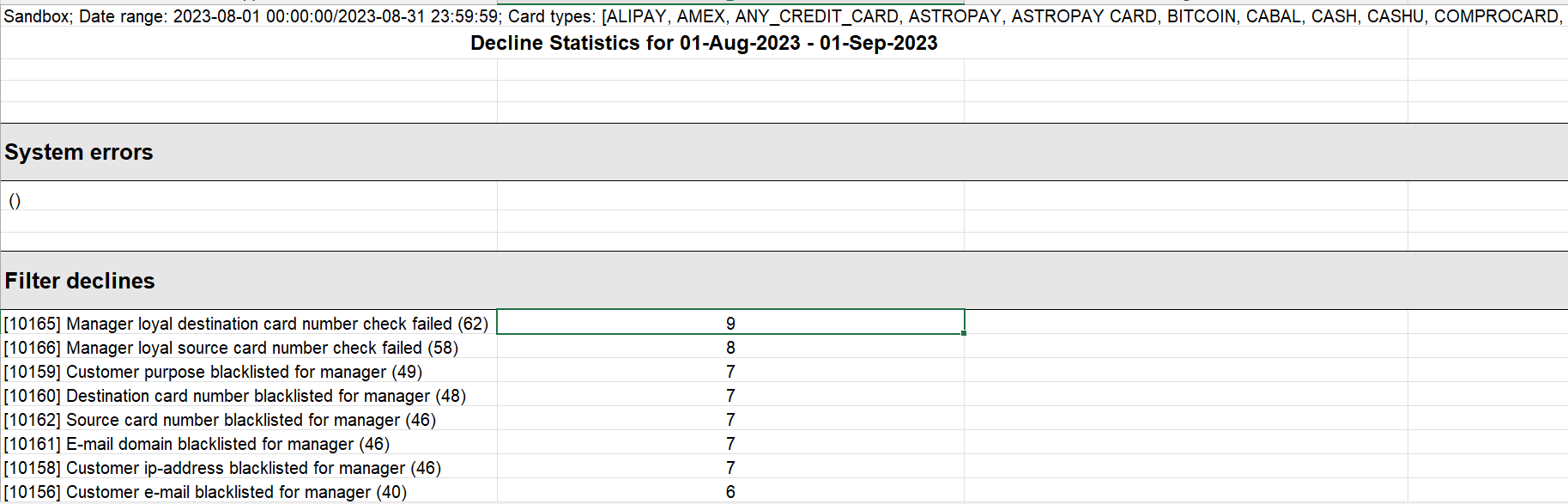Click the count value for code 10159
The height and width of the screenshot is (504, 1568).
tap(730, 372)
